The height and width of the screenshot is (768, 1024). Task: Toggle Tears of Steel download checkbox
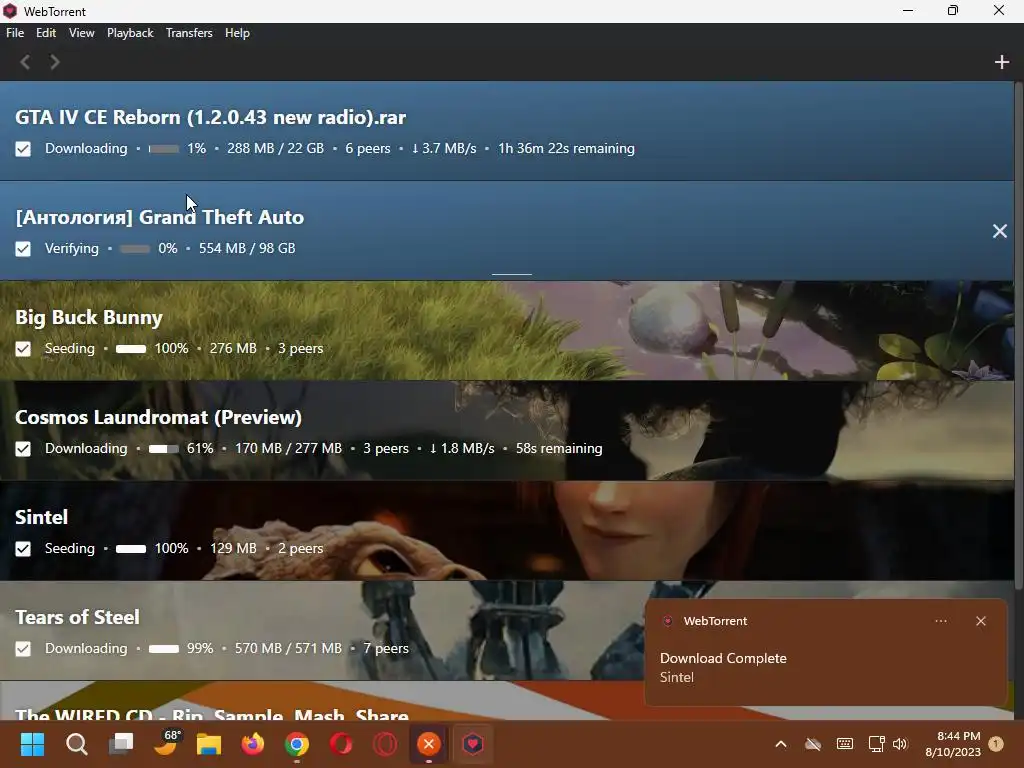point(23,648)
